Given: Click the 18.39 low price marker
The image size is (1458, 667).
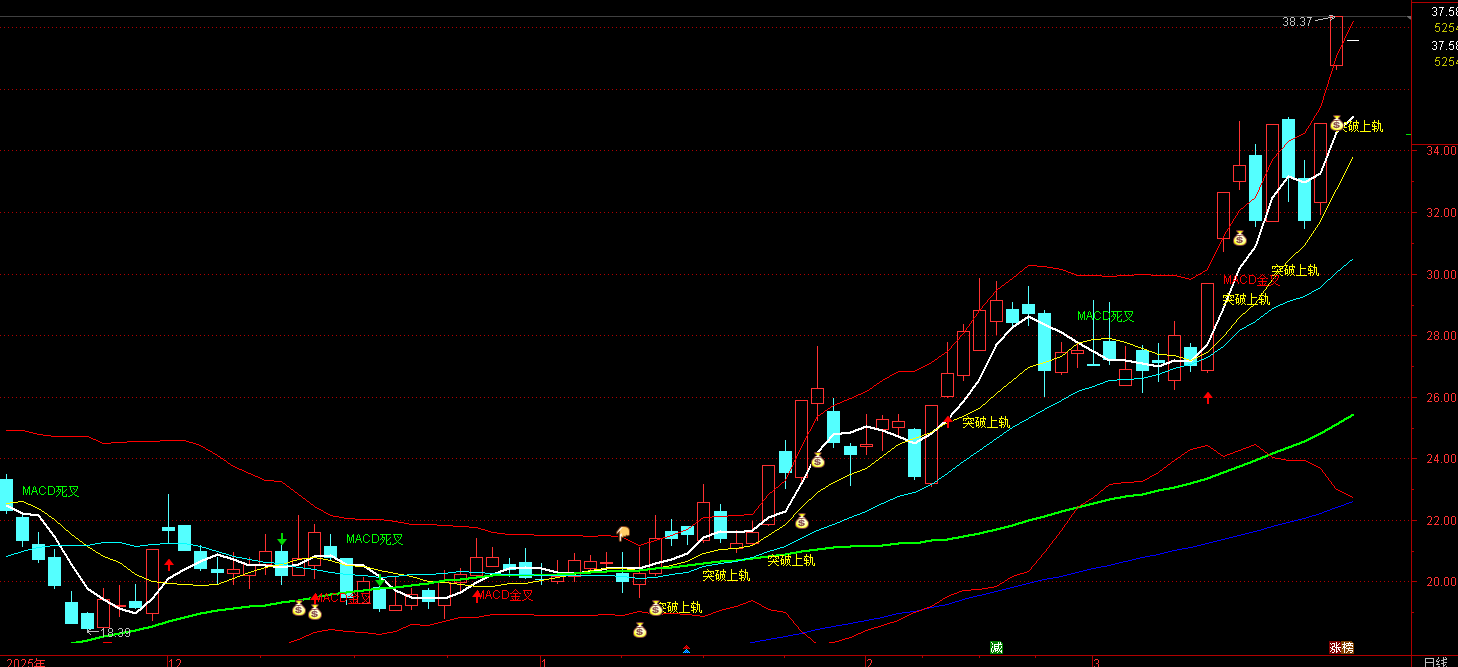Looking at the screenshot, I should click(x=115, y=632).
